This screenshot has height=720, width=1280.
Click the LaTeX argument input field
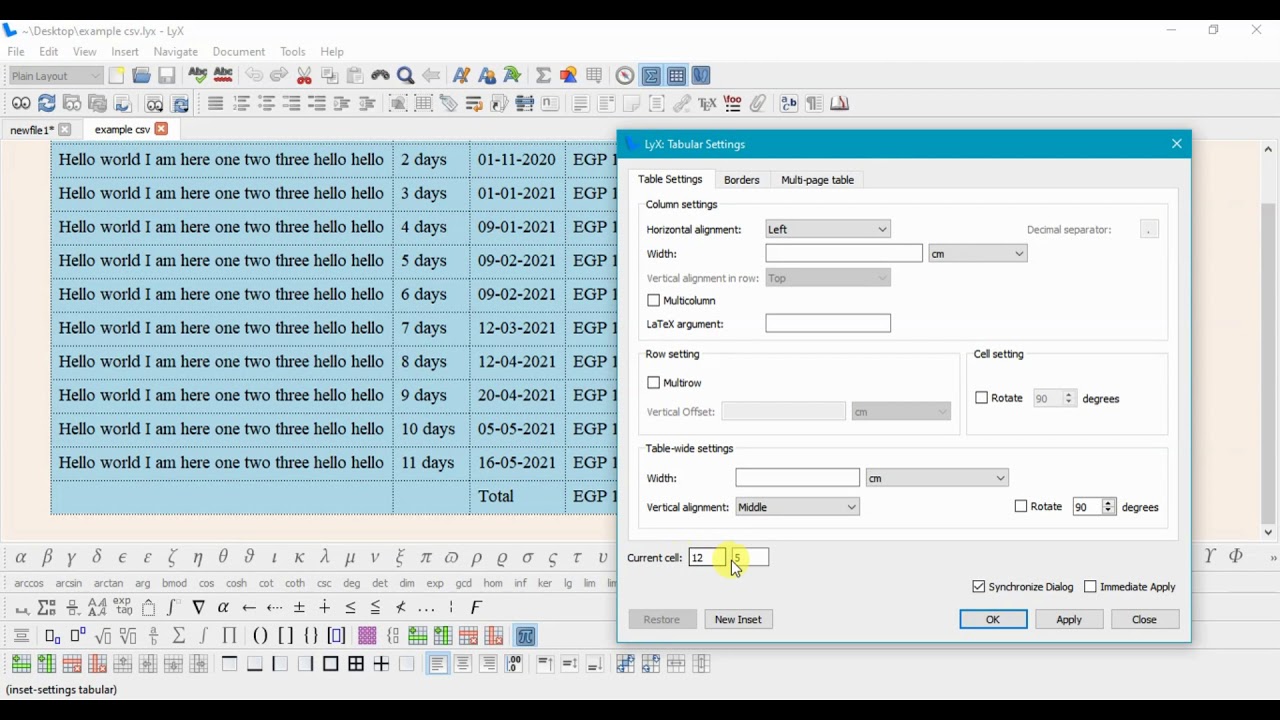828,324
